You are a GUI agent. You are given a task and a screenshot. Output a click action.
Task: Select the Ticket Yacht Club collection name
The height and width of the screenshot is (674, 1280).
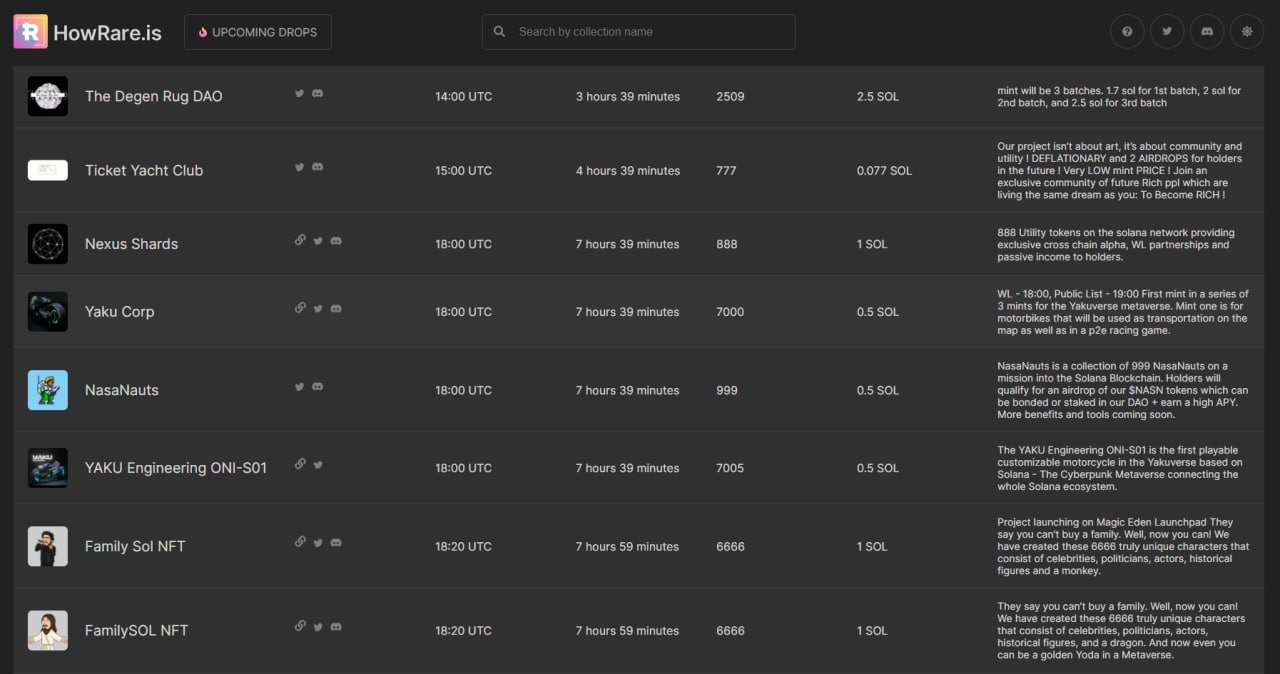pyautogui.click(x=144, y=170)
